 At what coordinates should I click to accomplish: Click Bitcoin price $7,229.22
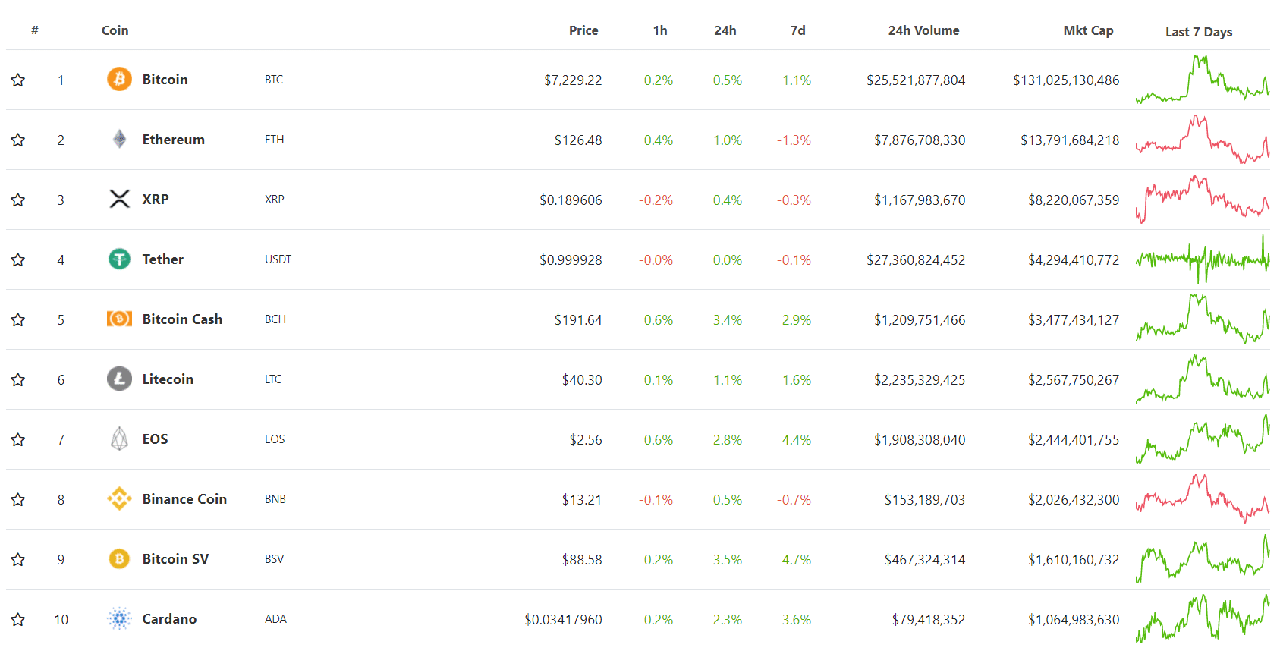click(x=573, y=80)
